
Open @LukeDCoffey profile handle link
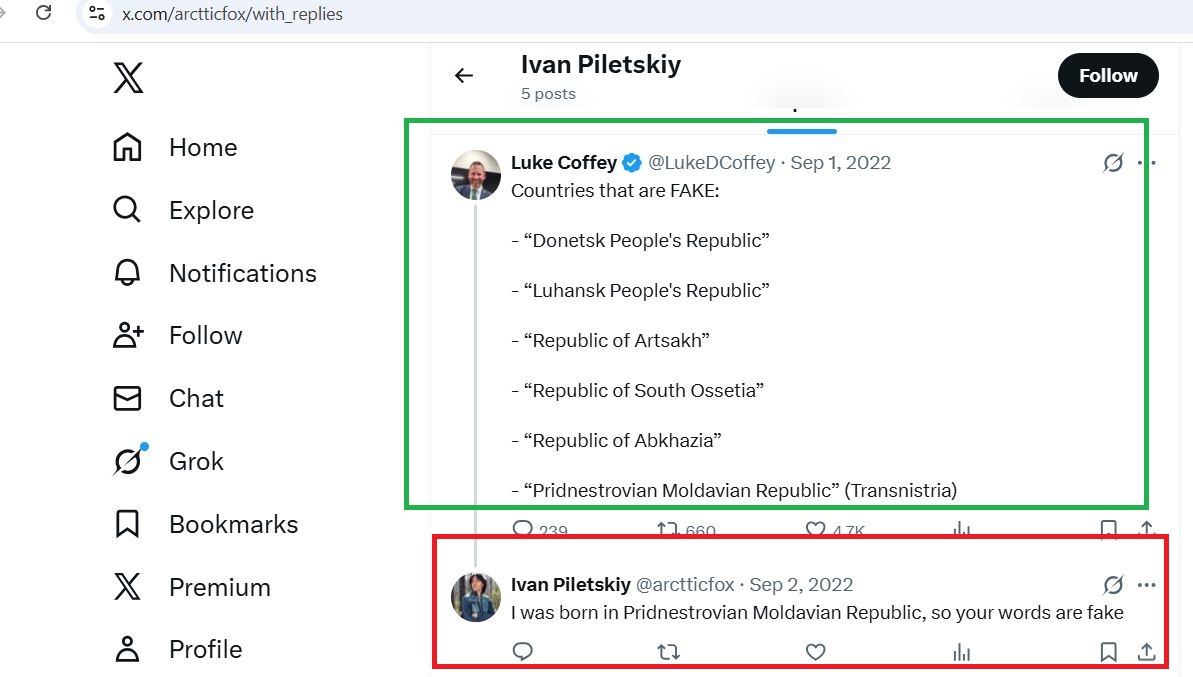(x=711, y=162)
